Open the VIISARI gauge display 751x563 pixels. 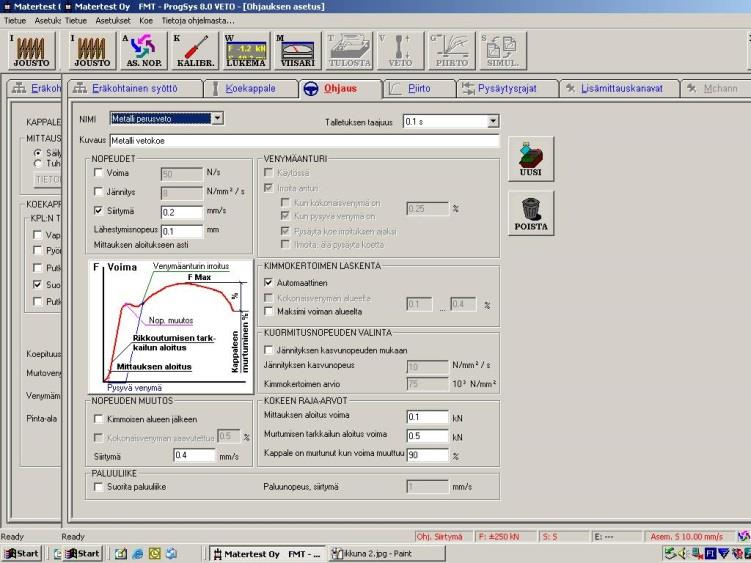(x=297, y=50)
